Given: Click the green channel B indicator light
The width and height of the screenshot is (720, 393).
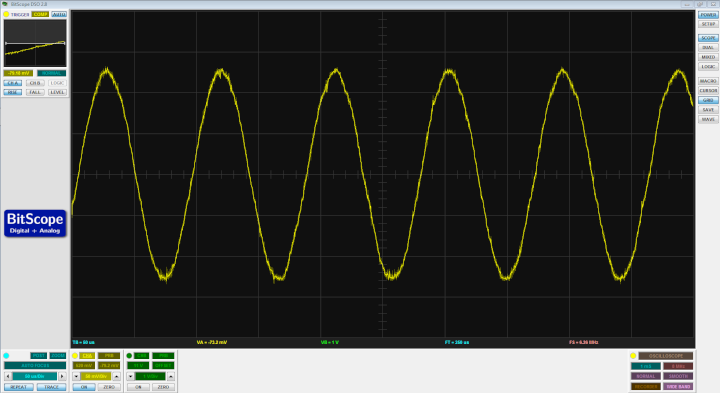Looking at the screenshot, I should (129, 356).
